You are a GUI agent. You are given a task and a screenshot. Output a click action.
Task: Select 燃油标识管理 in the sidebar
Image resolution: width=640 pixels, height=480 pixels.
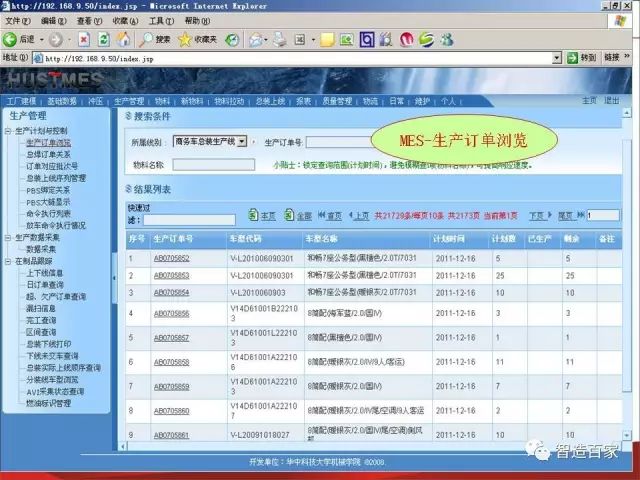[49, 403]
